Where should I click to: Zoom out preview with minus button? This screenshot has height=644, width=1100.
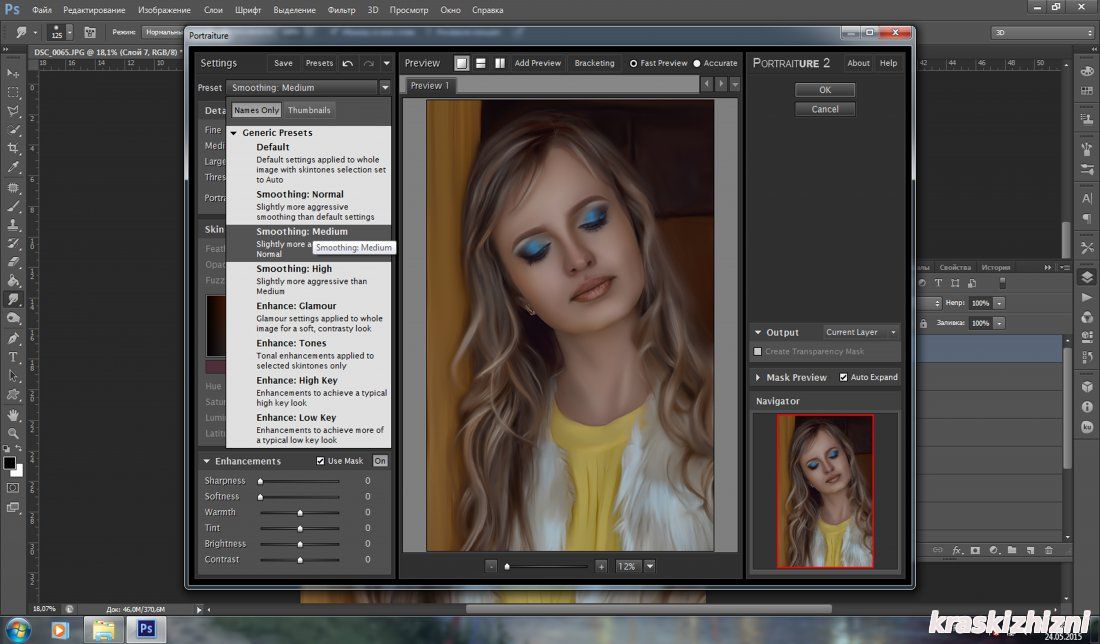(x=491, y=566)
